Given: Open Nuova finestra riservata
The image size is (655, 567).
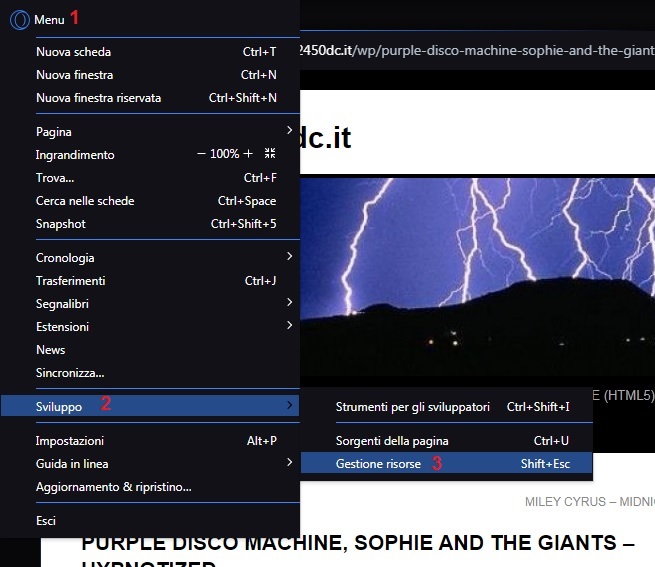Looking at the screenshot, I should 150,98.
